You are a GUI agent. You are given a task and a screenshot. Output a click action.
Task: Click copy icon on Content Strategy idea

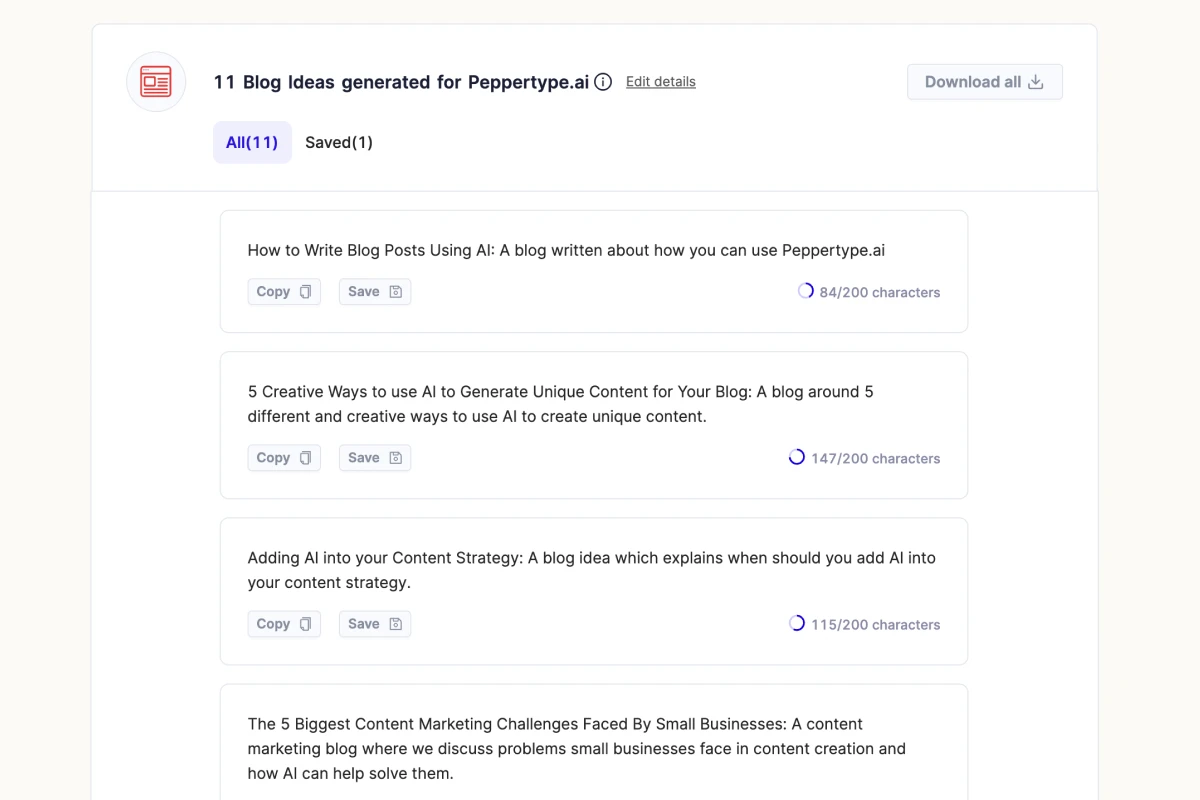click(306, 624)
